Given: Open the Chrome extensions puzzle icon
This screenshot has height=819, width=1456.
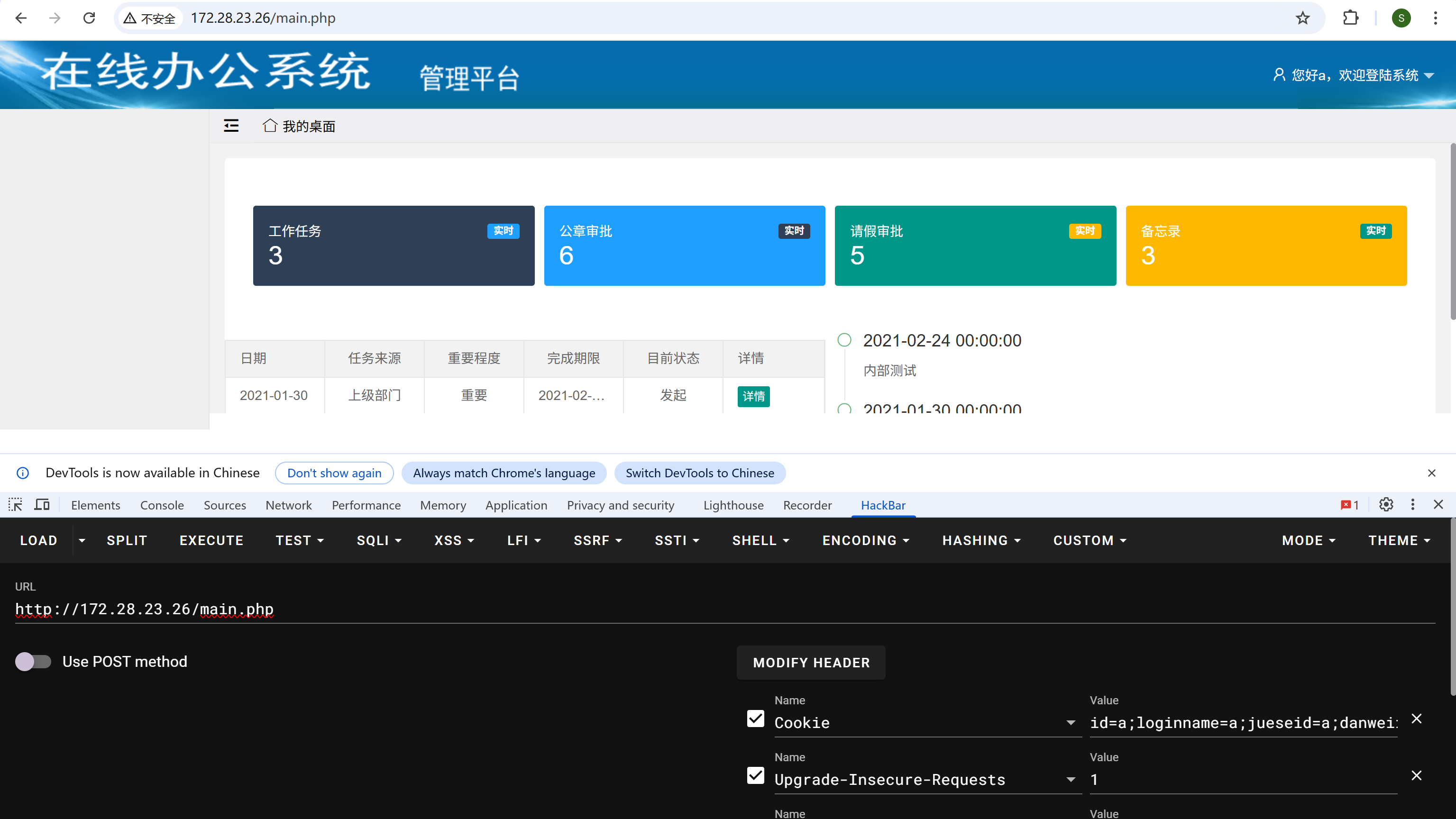Looking at the screenshot, I should pos(1350,18).
